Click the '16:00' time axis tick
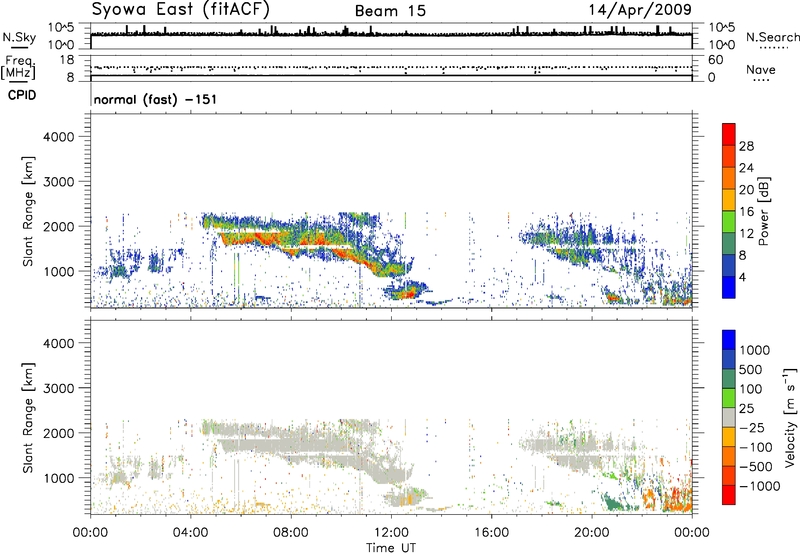800x554 pixels. [x=491, y=533]
